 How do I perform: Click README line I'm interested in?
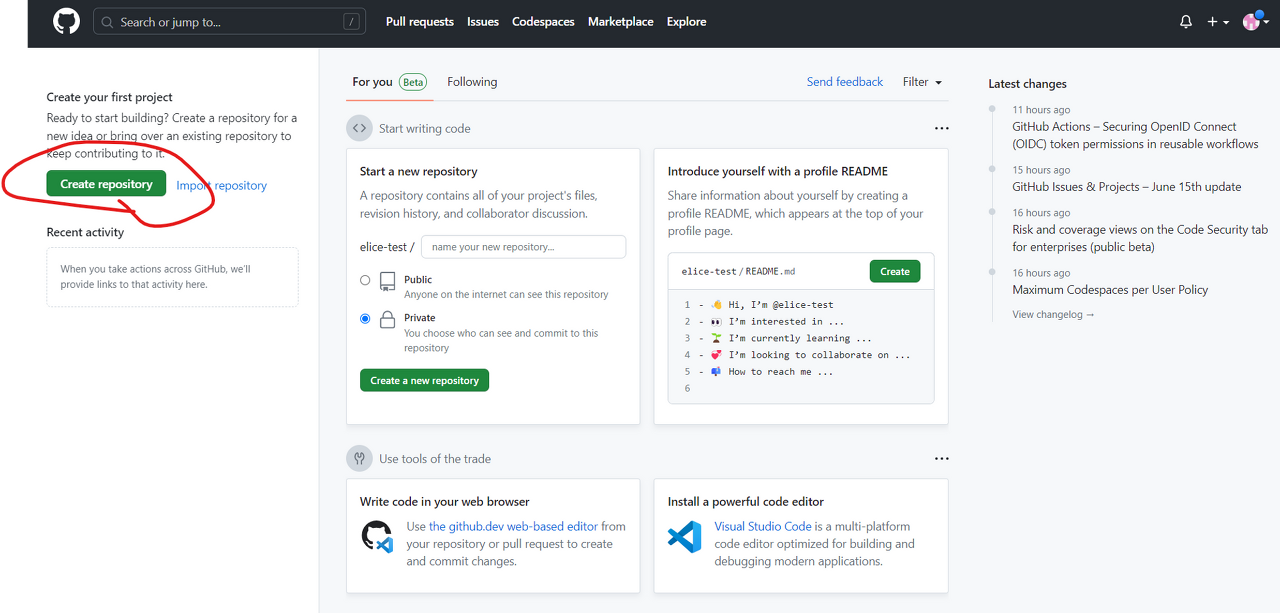(778, 321)
